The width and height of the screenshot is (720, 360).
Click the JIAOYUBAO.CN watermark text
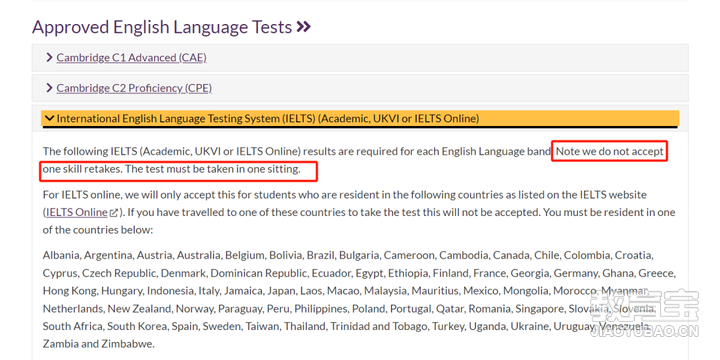click(644, 331)
